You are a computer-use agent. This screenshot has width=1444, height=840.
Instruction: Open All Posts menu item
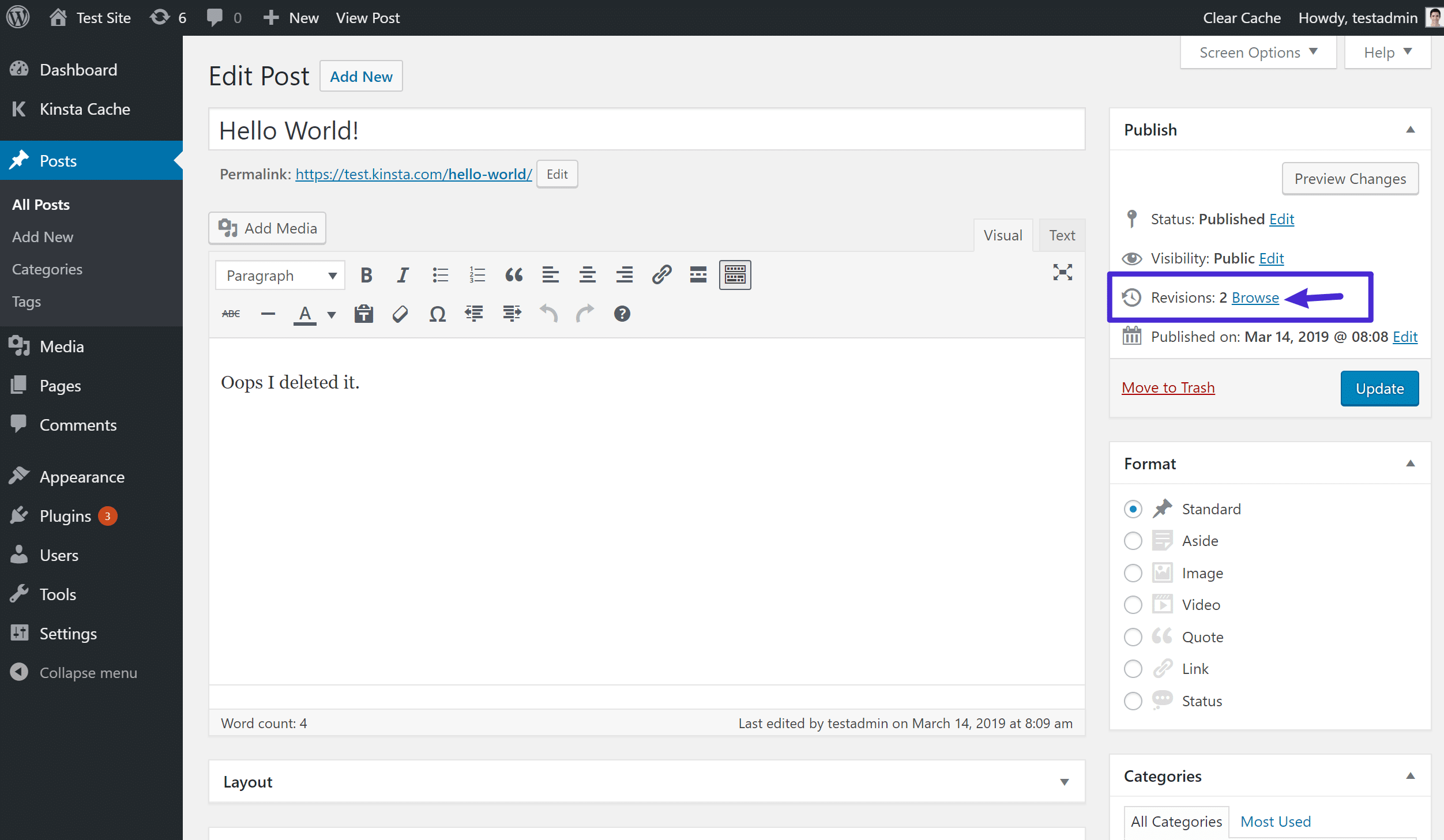[40, 204]
